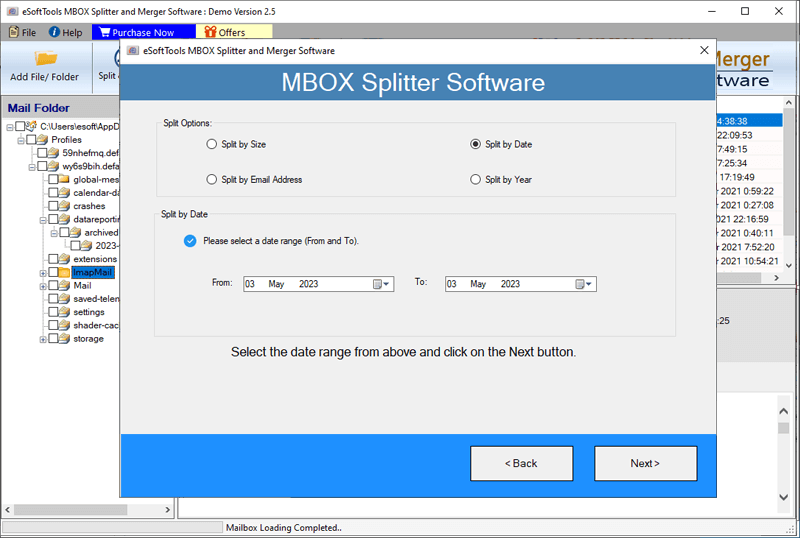Collapse the archived tree node

click(x=54, y=234)
